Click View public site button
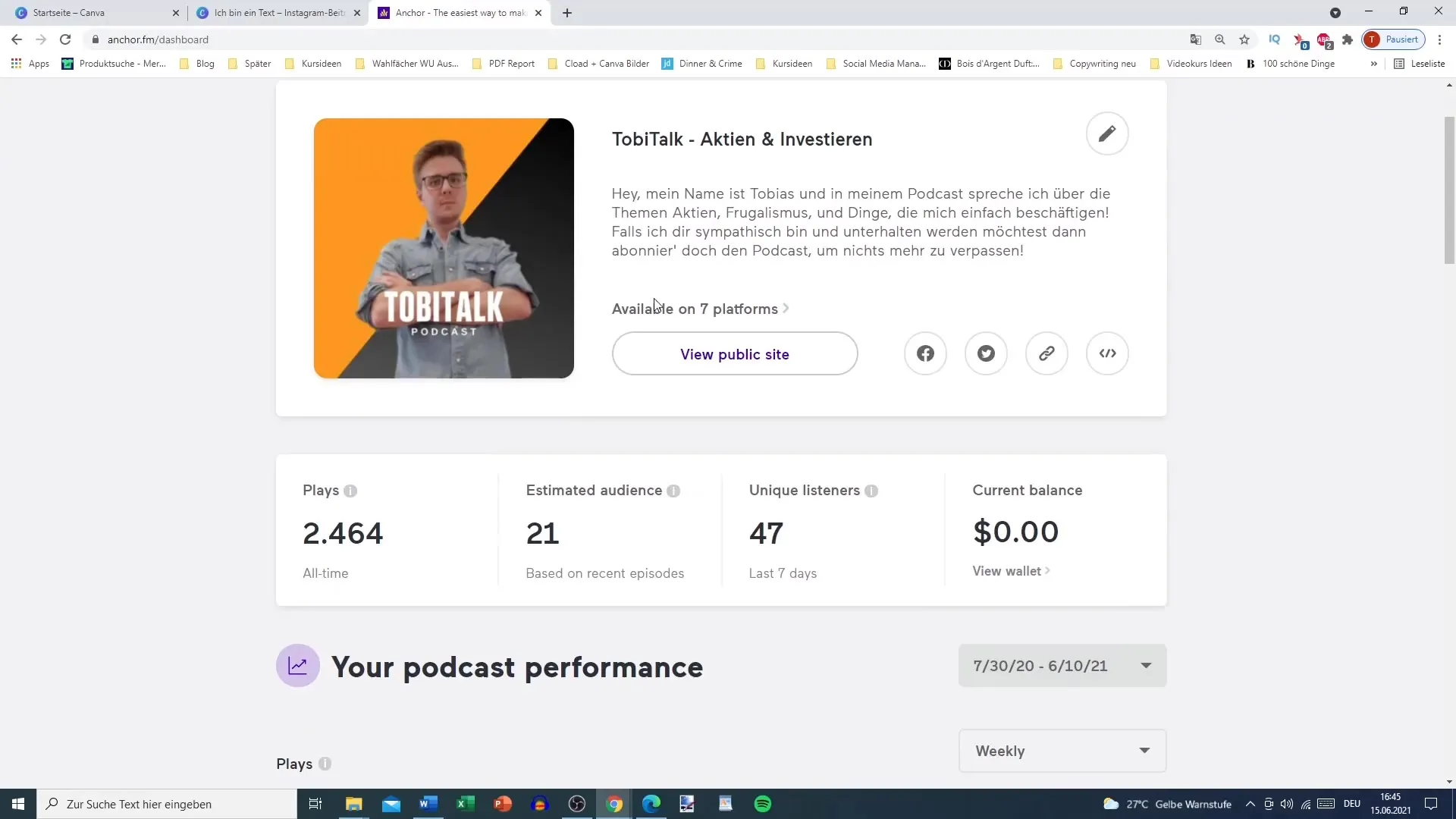This screenshot has height=819, width=1456. tap(735, 353)
